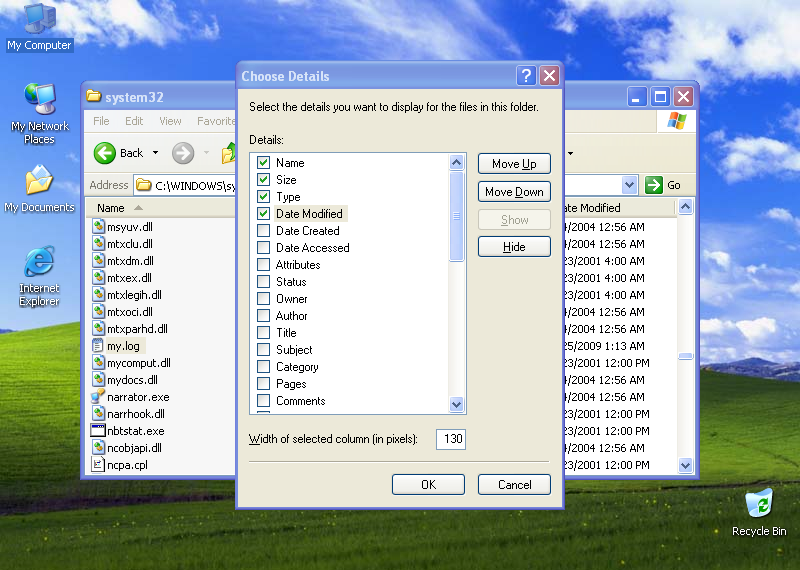Open the Address bar dropdown arrow
The width and height of the screenshot is (800, 570).
630,185
